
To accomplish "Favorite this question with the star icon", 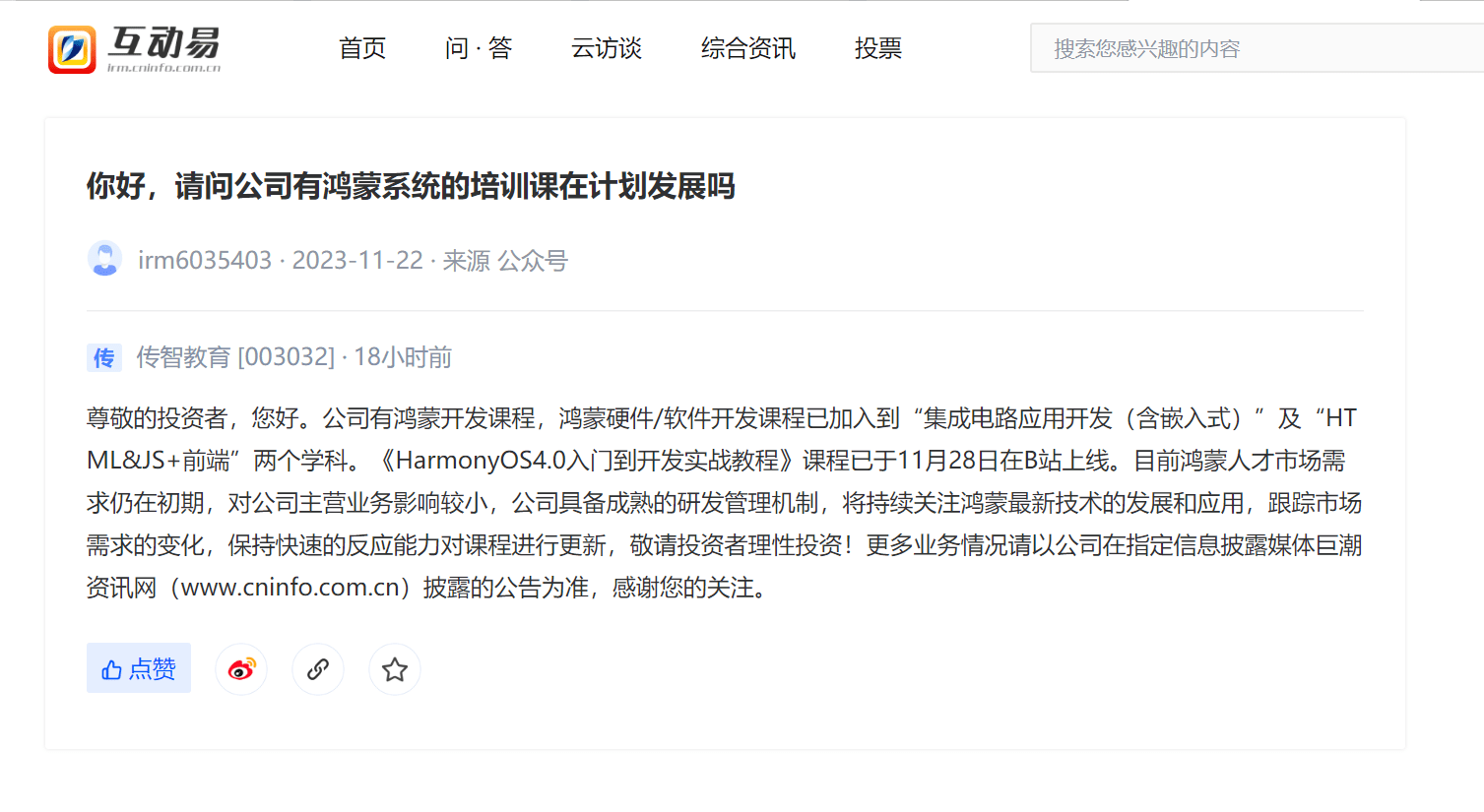I will pos(395,669).
